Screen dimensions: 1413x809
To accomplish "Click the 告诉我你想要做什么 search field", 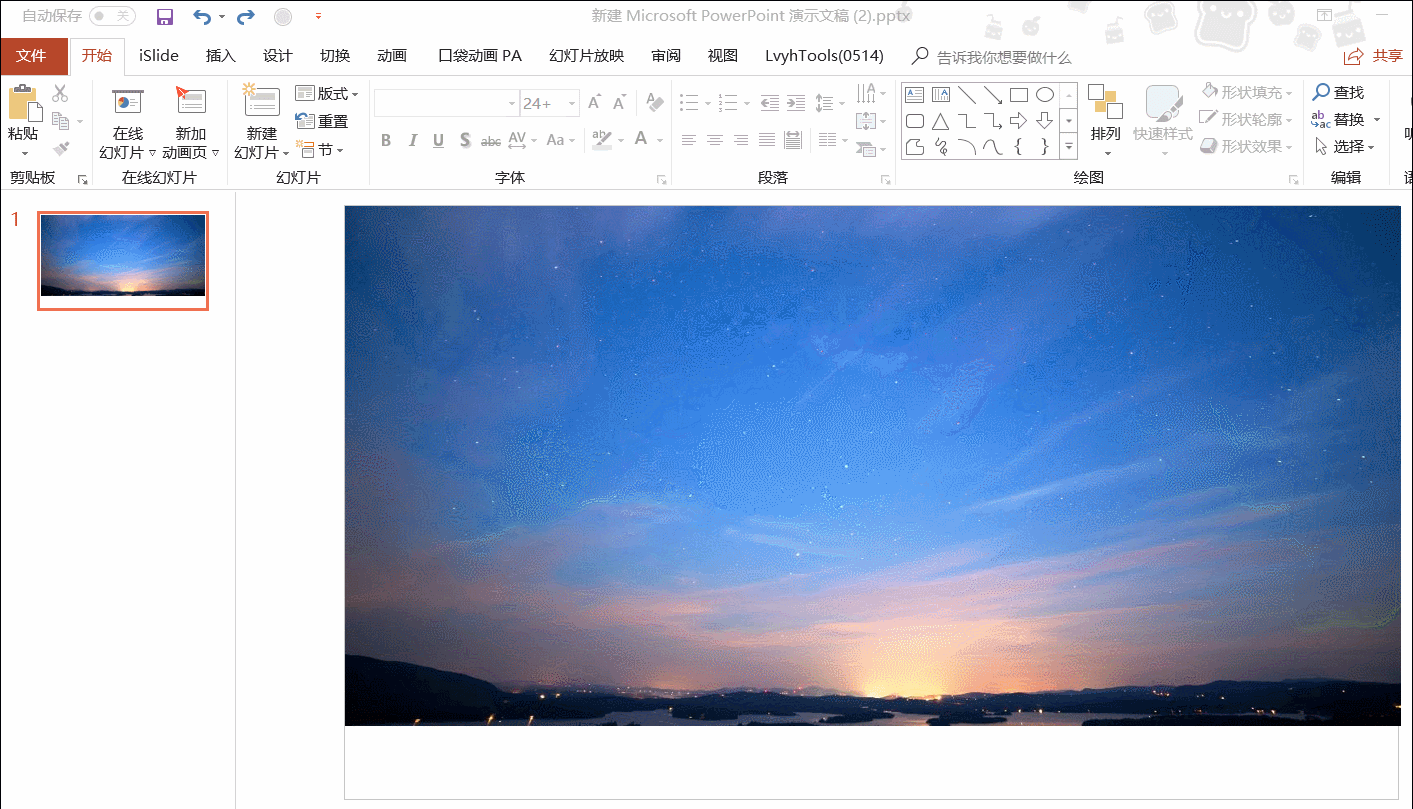I will click(1003, 57).
